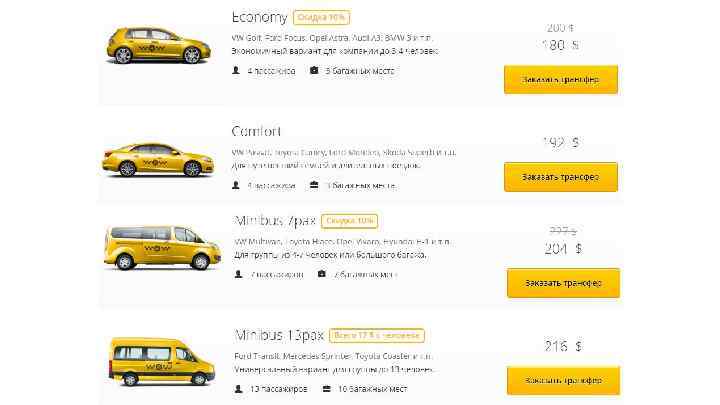Screen dimensions: 720x405
Task: Click the luggage icon for Minibus 13pax
Action: [x=327, y=388]
